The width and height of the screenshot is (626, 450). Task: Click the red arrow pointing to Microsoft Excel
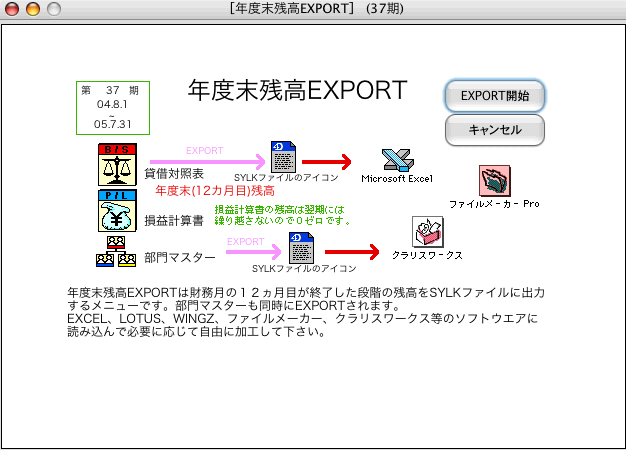point(326,161)
